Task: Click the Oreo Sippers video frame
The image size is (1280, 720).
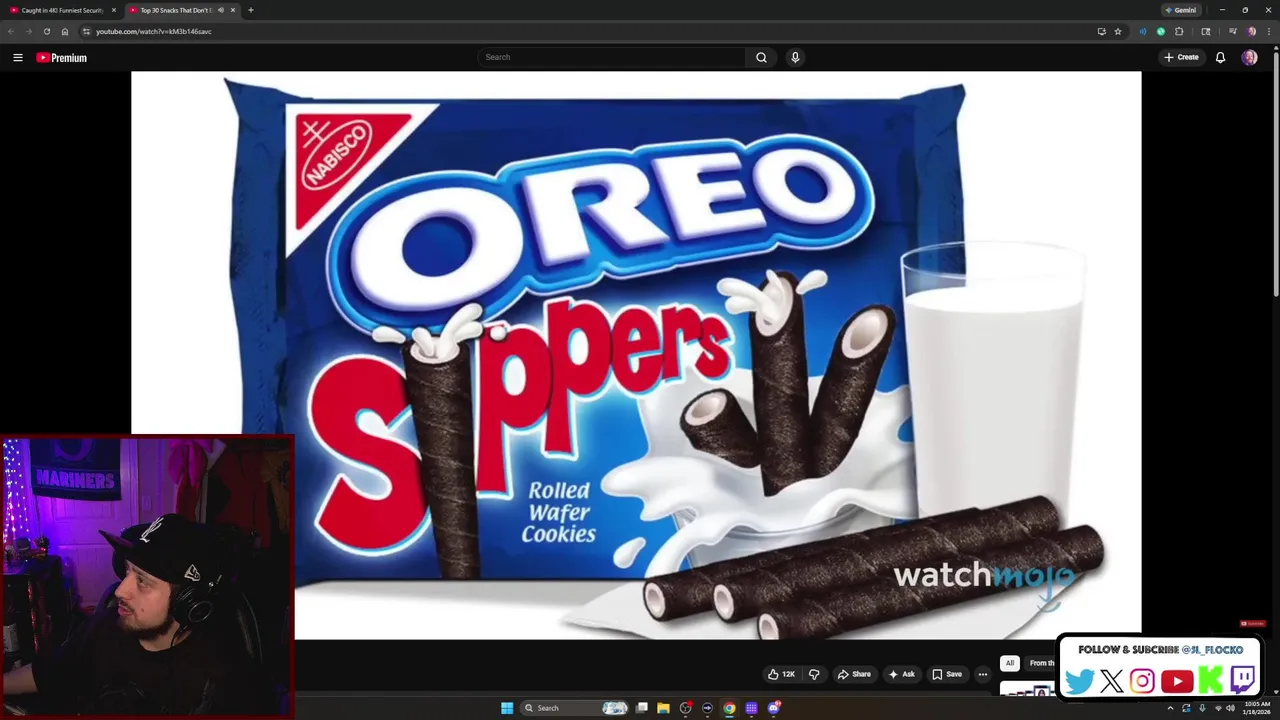Action: (x=636, y=355)
